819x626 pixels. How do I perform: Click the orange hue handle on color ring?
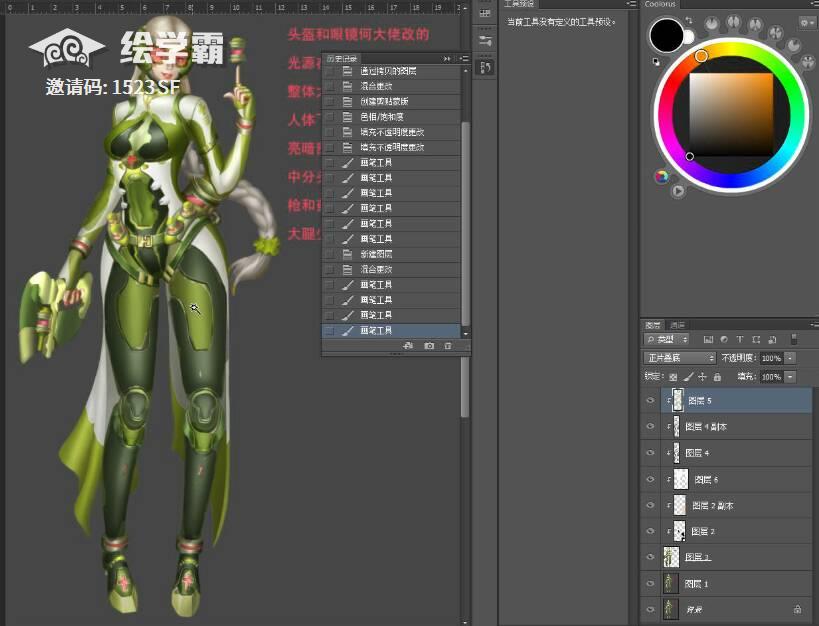pos(701,55)
